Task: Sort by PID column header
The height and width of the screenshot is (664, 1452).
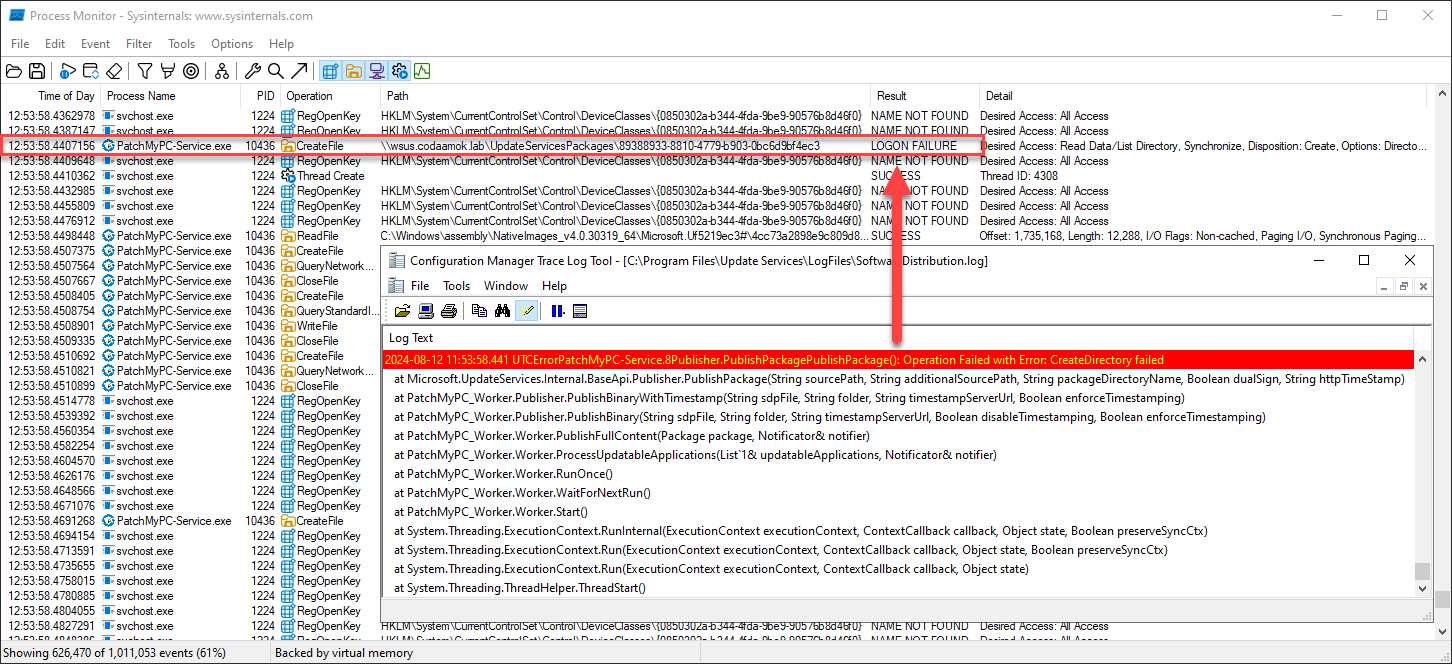Action: [260, 96]
